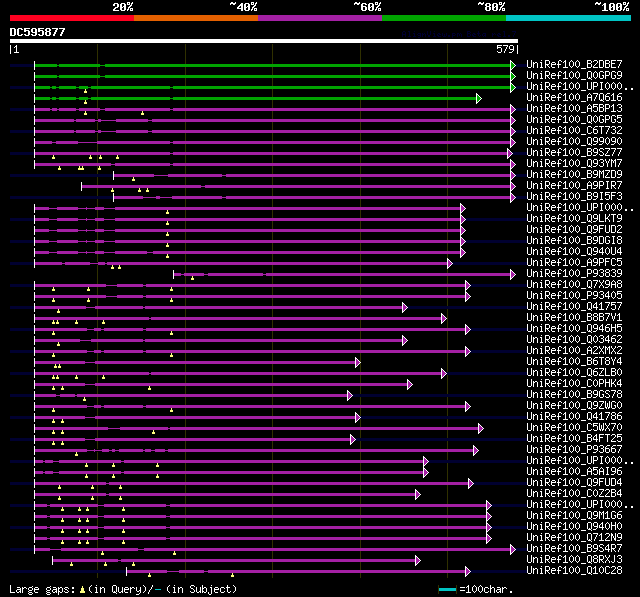The height and width of the screenshot is (597, 640).
Task: Click the orange ~40% identity legend segment
Action: pyautogui.click(x=196, y=18)
